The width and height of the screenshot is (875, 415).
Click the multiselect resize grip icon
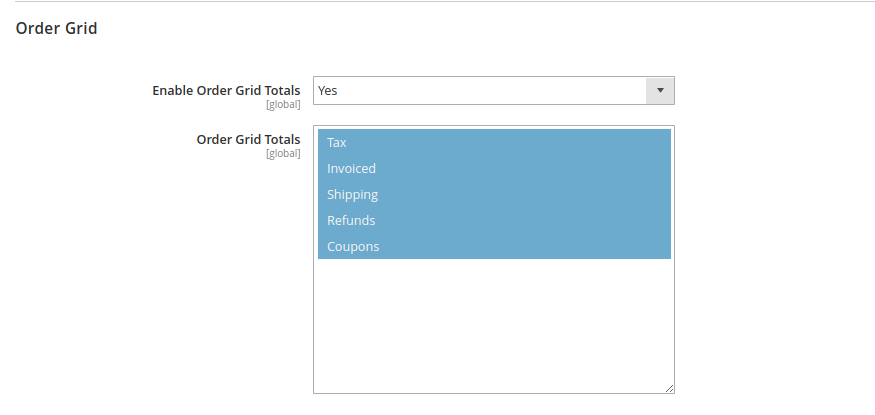pyautogui.click(x=669, y=388)
